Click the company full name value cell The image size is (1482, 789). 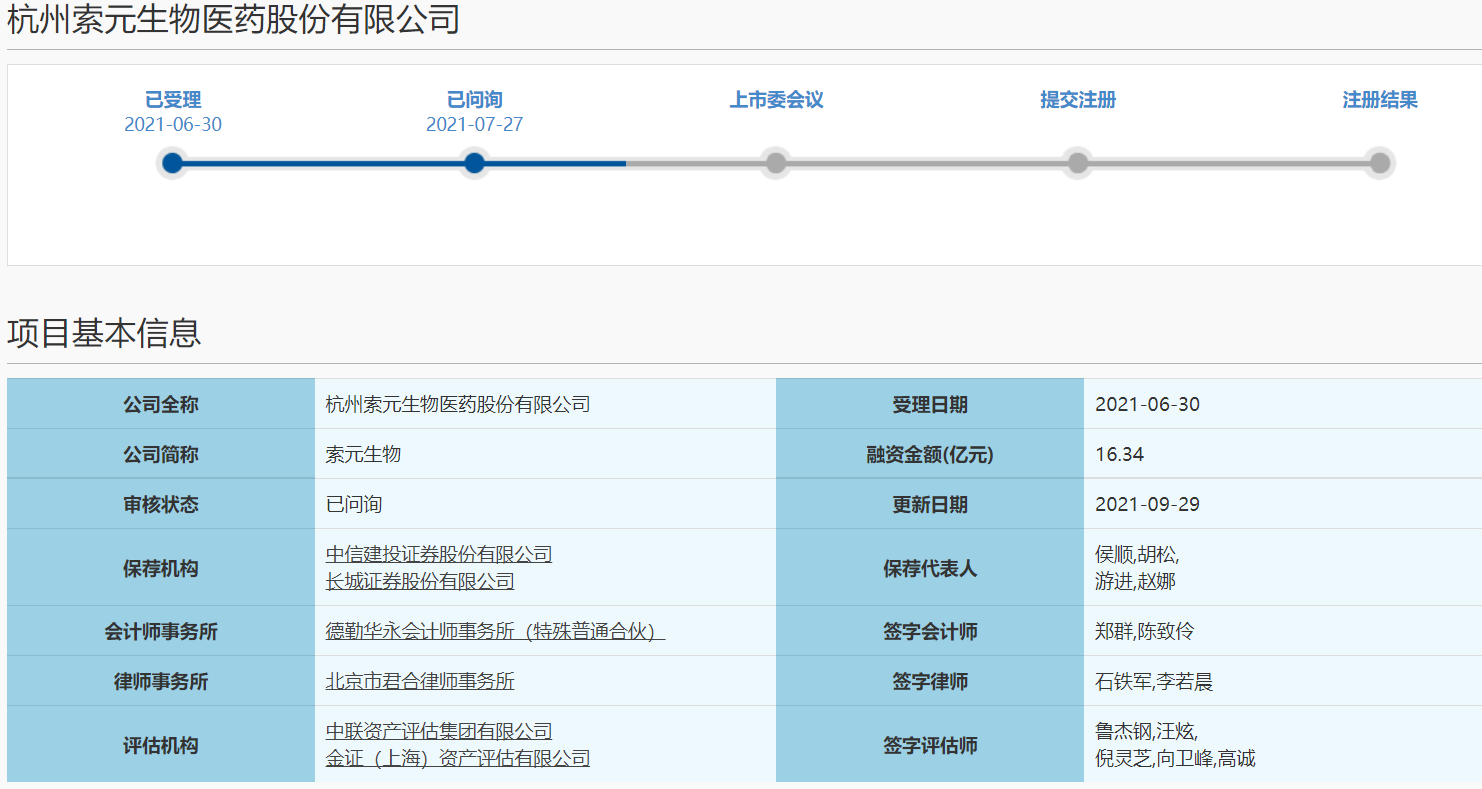(545, 404)
